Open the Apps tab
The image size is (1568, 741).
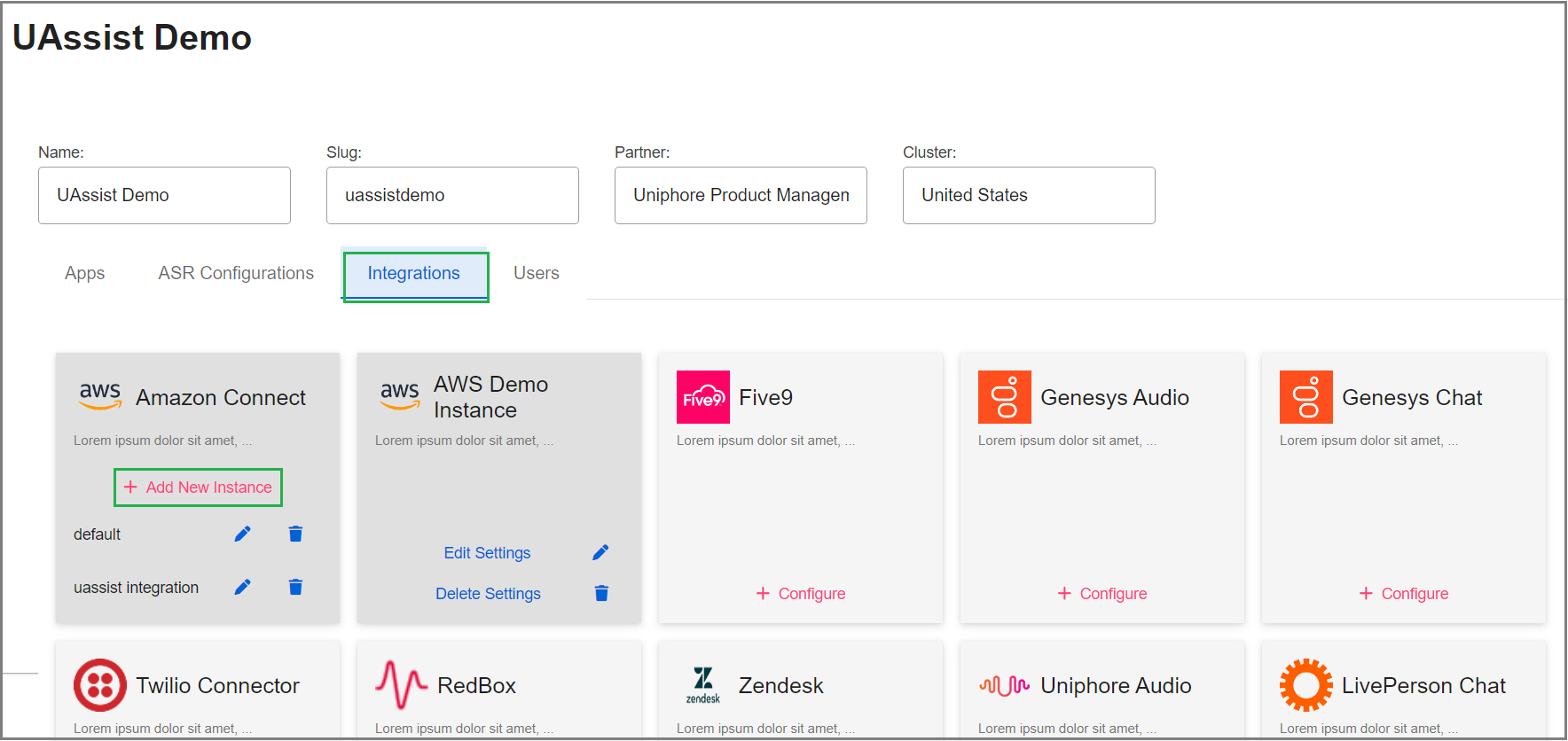tap(85, 273)
